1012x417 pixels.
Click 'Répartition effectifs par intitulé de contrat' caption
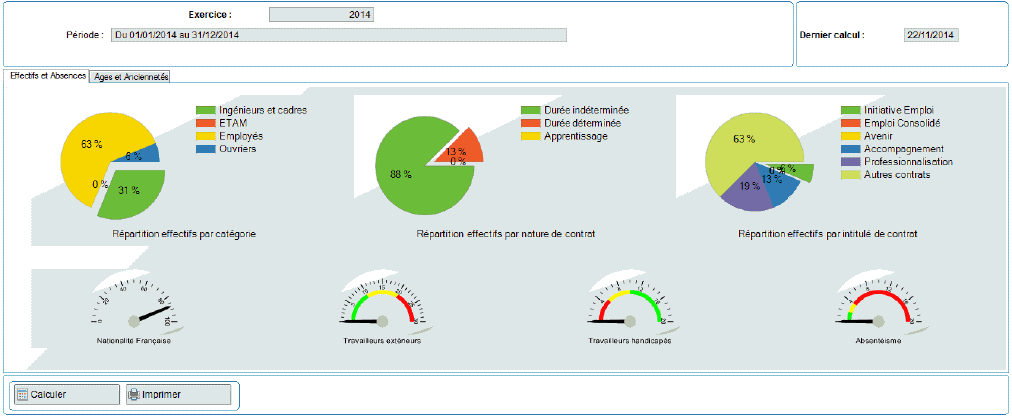click(828, 234)
